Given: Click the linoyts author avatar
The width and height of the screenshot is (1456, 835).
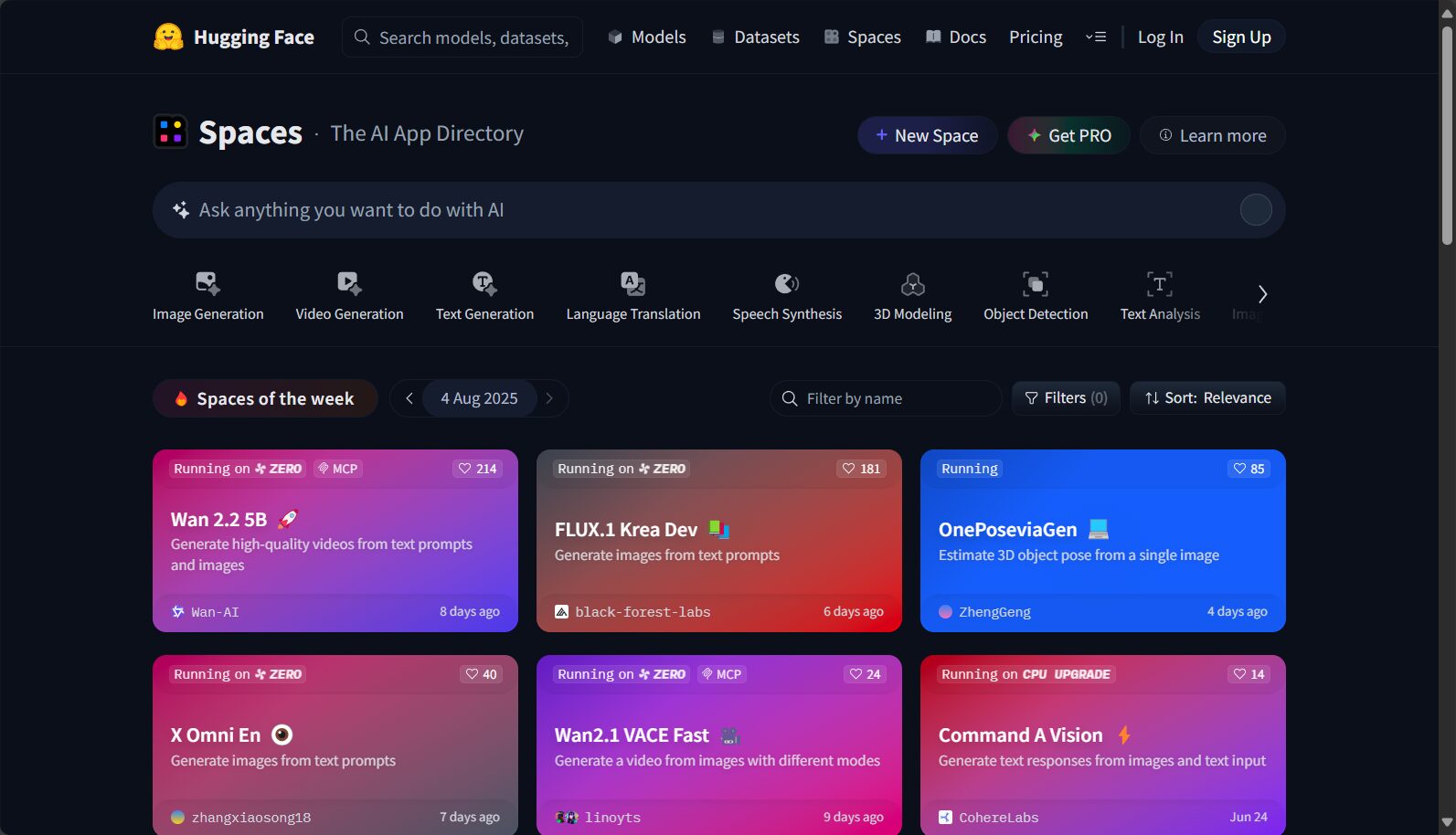Looking at the screenshot, I should click(567, 818).
